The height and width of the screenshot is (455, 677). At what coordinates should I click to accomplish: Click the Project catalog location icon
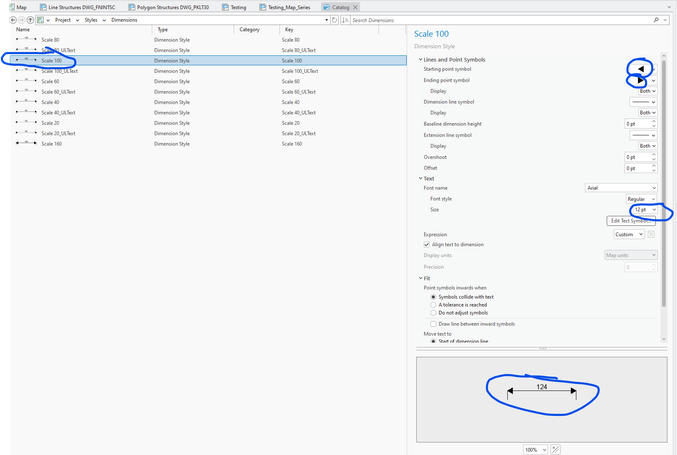click(x=40, y=20)
